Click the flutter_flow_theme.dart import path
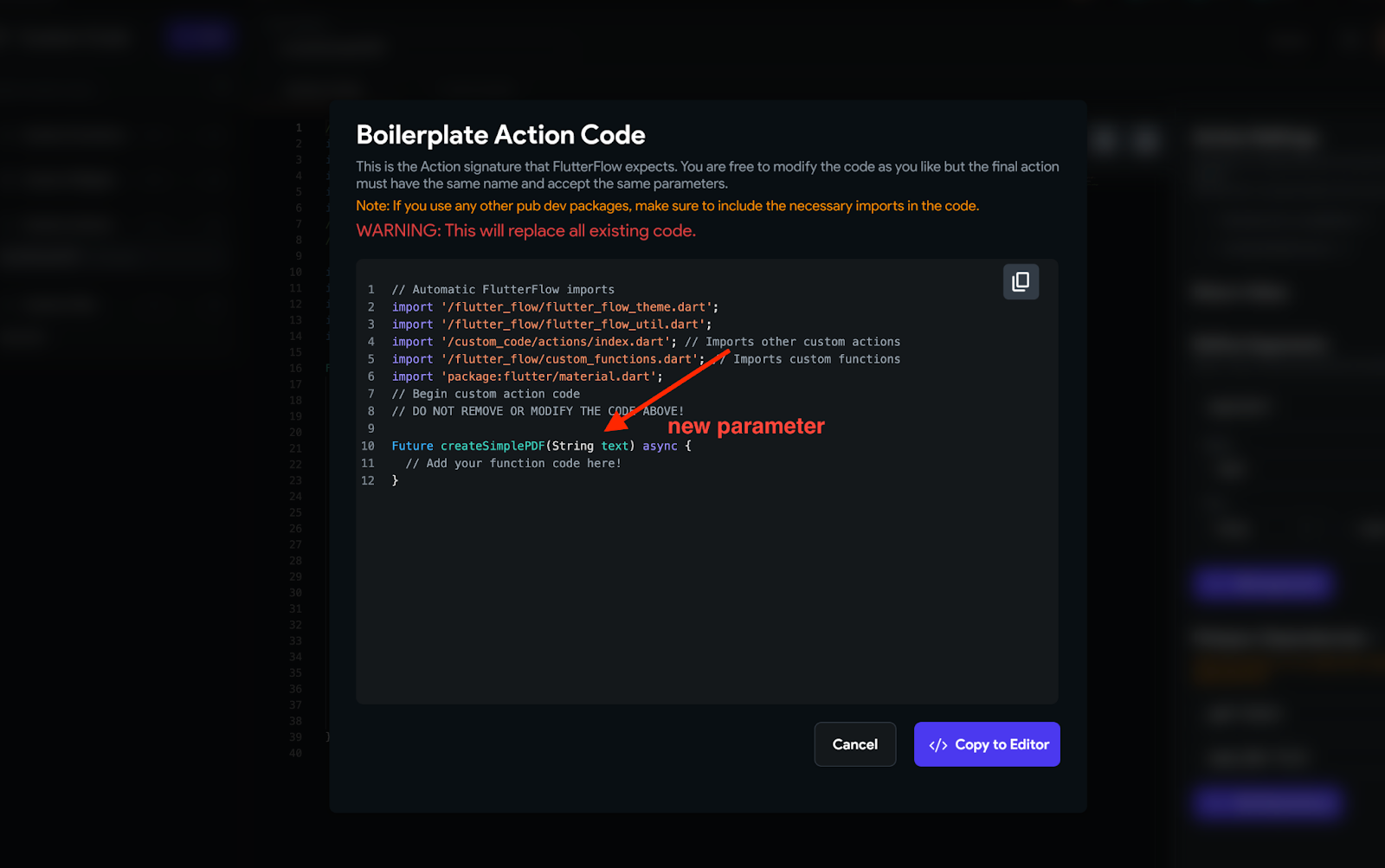This screenshot has height=868, width=1385. pyautogui.click(x=577, y=307)
